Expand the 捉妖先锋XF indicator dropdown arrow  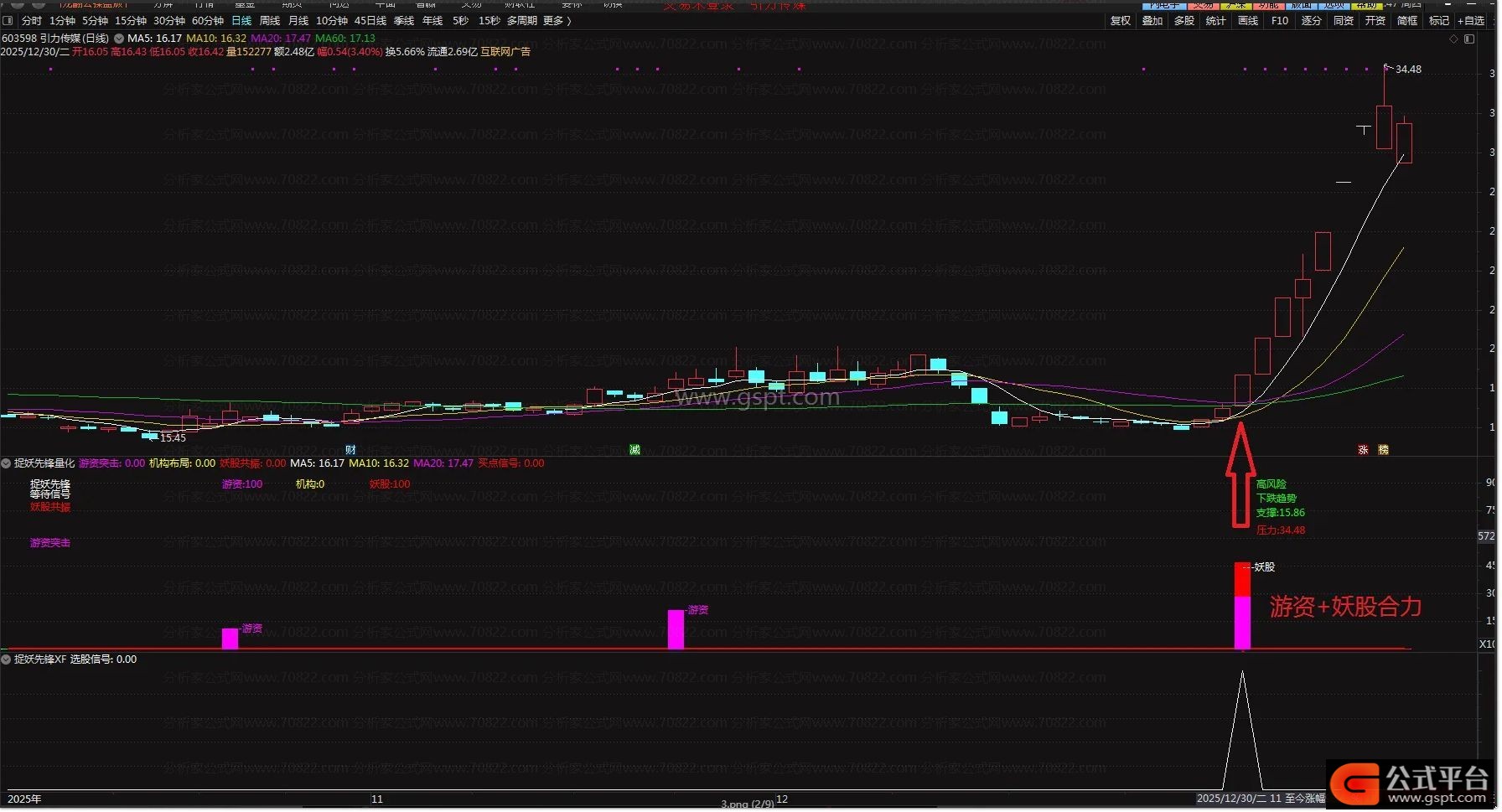6,659
